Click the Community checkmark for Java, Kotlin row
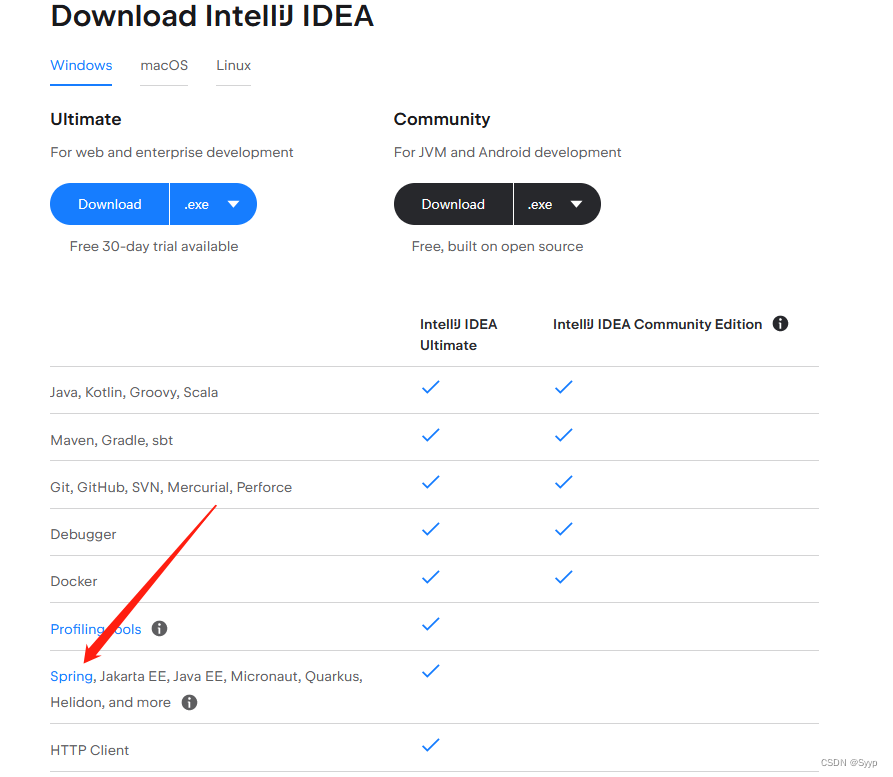 click(x=563, y=387)
